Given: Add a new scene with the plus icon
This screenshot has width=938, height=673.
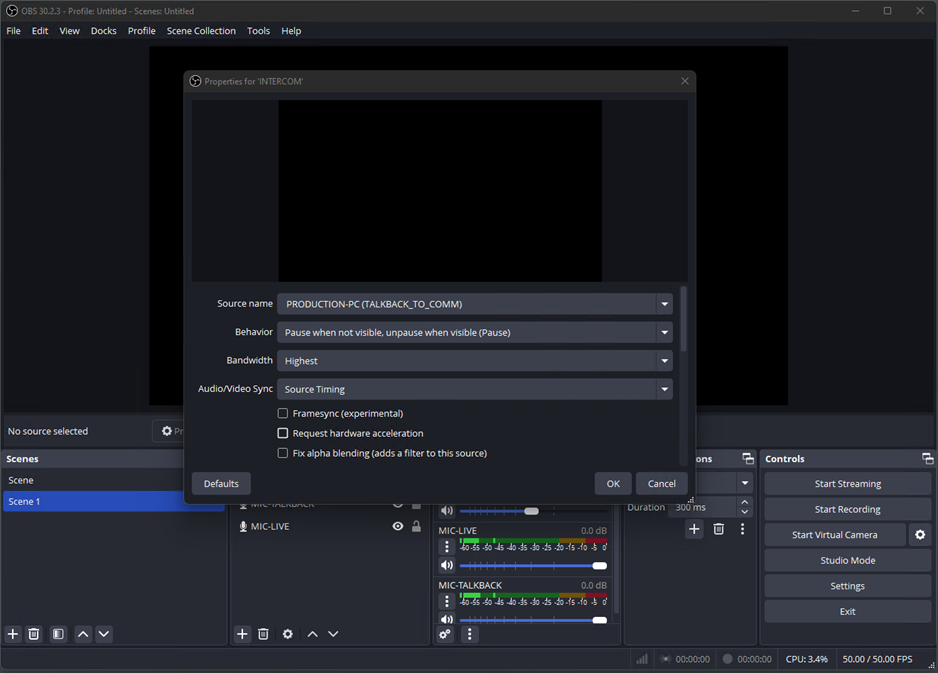Looking at the screenshot, I should coord(13,634).
